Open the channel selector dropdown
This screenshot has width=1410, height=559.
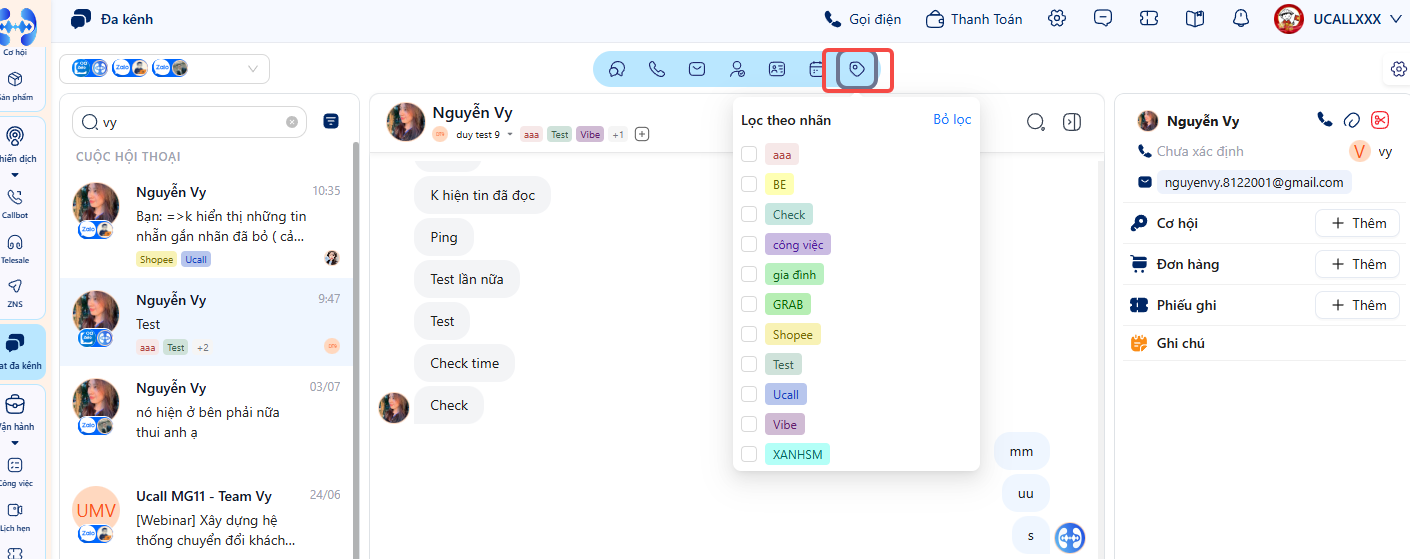point(165,69)
